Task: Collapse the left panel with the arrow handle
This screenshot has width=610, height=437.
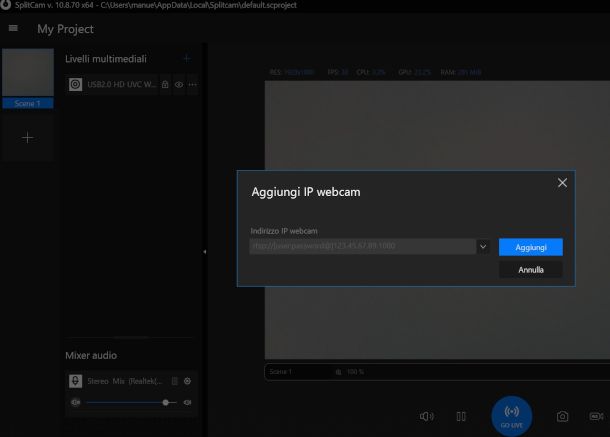Action: [205, 252]
